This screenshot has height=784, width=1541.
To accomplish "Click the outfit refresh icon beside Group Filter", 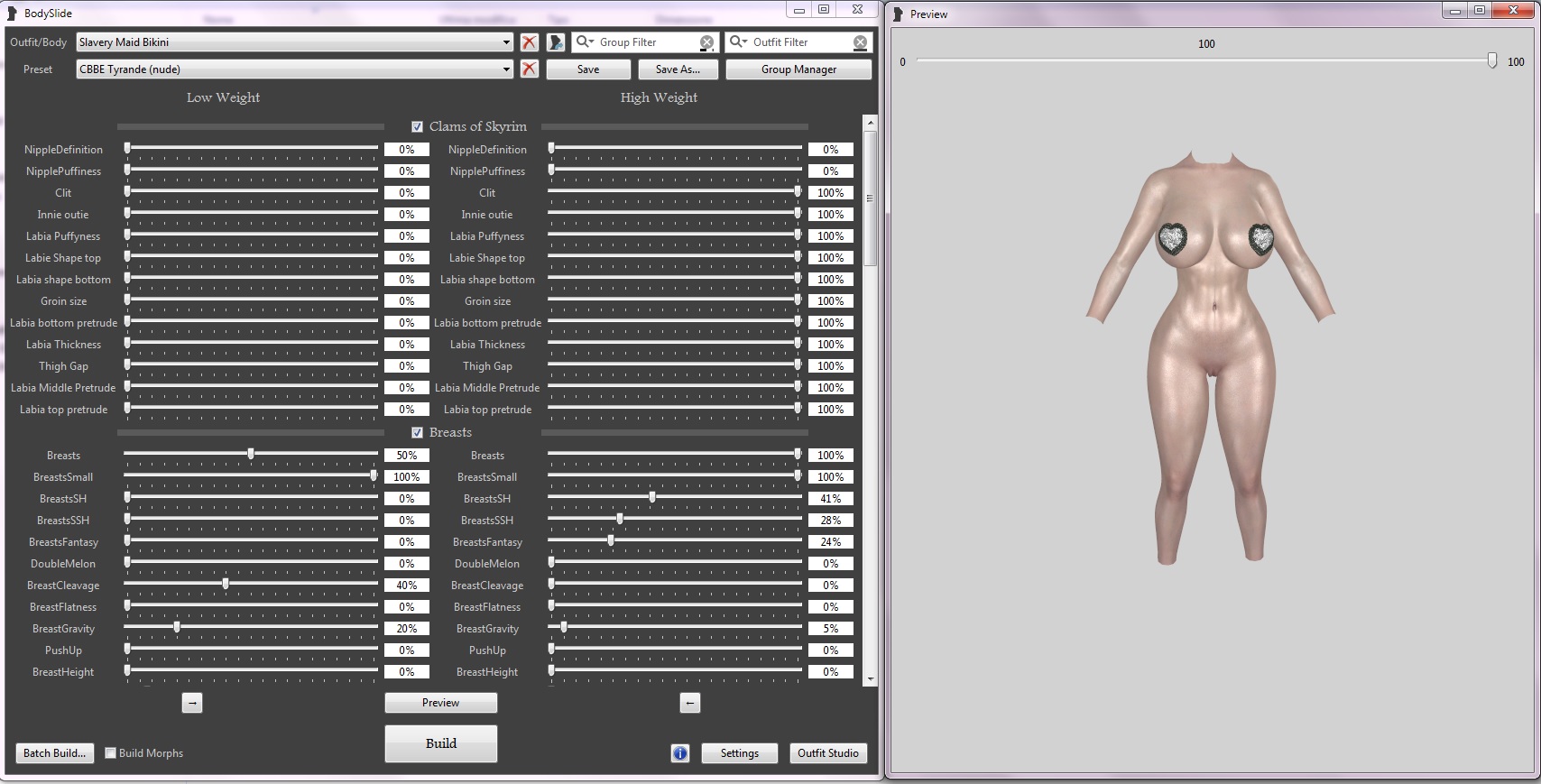I will [x=556, y=42].
